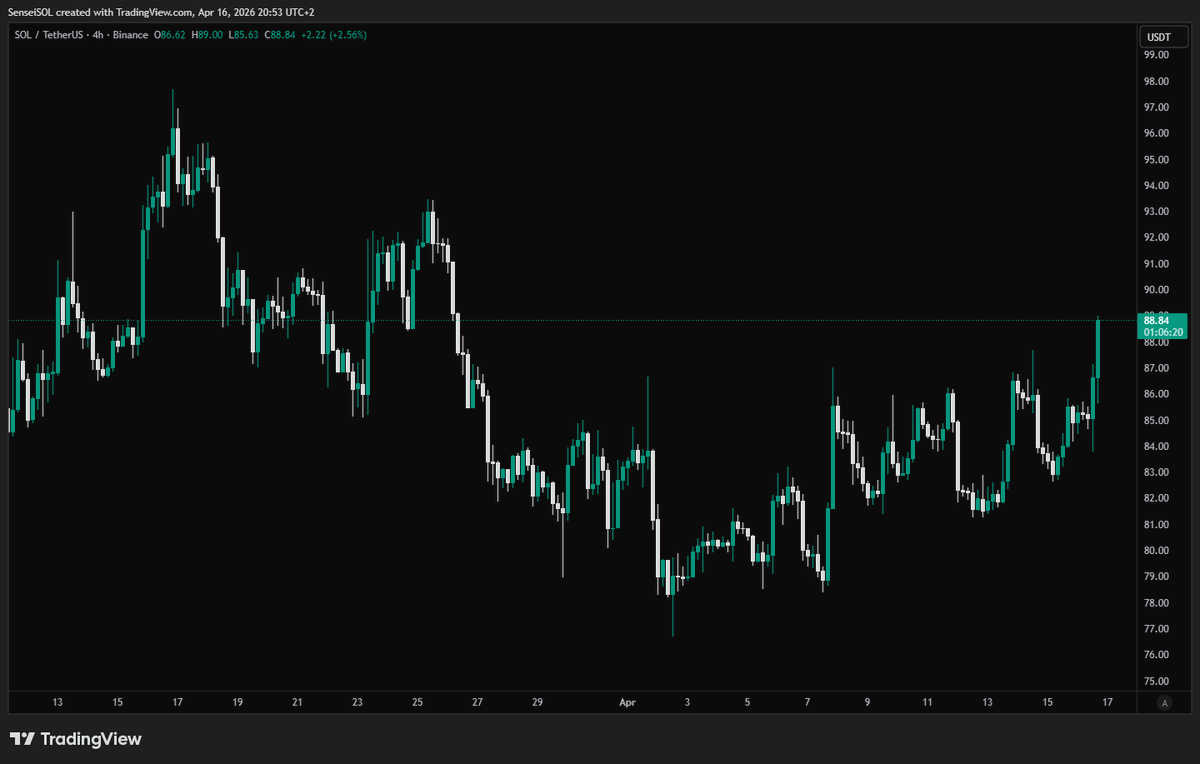Screen dimensions: 1200x764
Task: Click the 23 date label on the time axis
Action: point(357,703)
